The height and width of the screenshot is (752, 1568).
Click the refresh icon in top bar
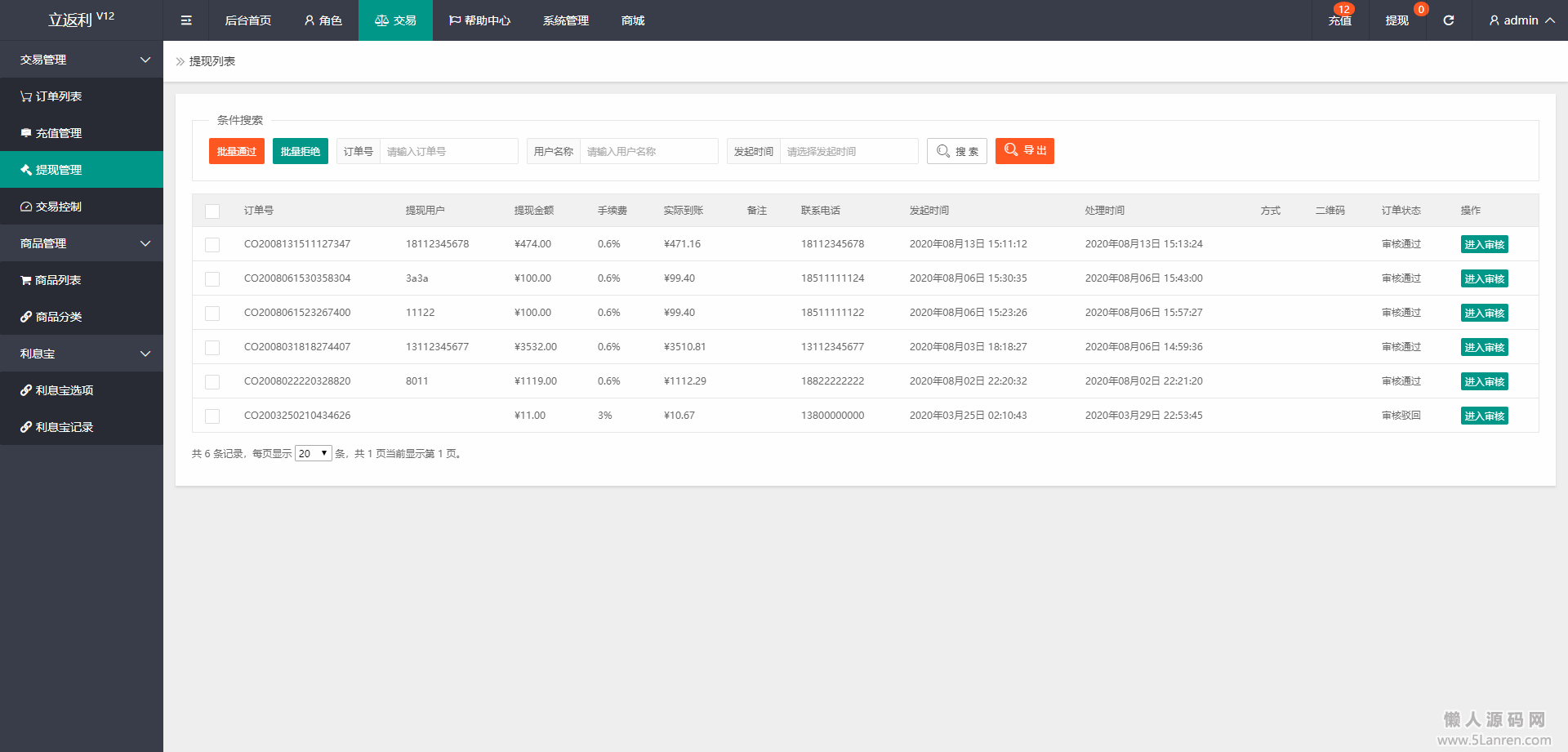coord(1448,20)
